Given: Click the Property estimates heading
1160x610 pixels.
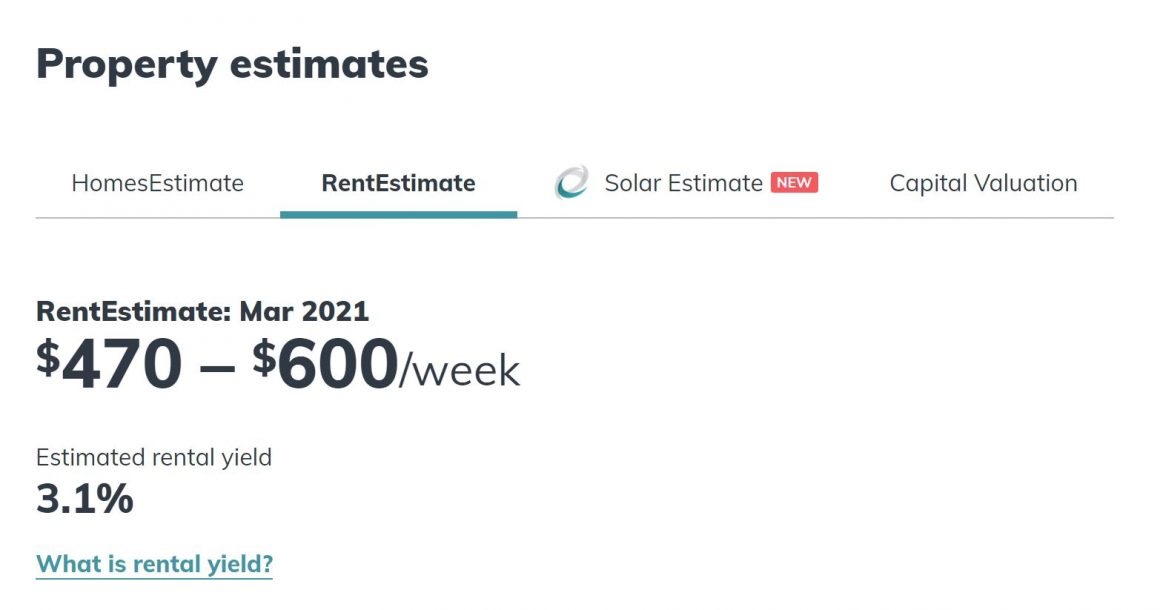Looking at the screenshot, I should click(231, 64).
